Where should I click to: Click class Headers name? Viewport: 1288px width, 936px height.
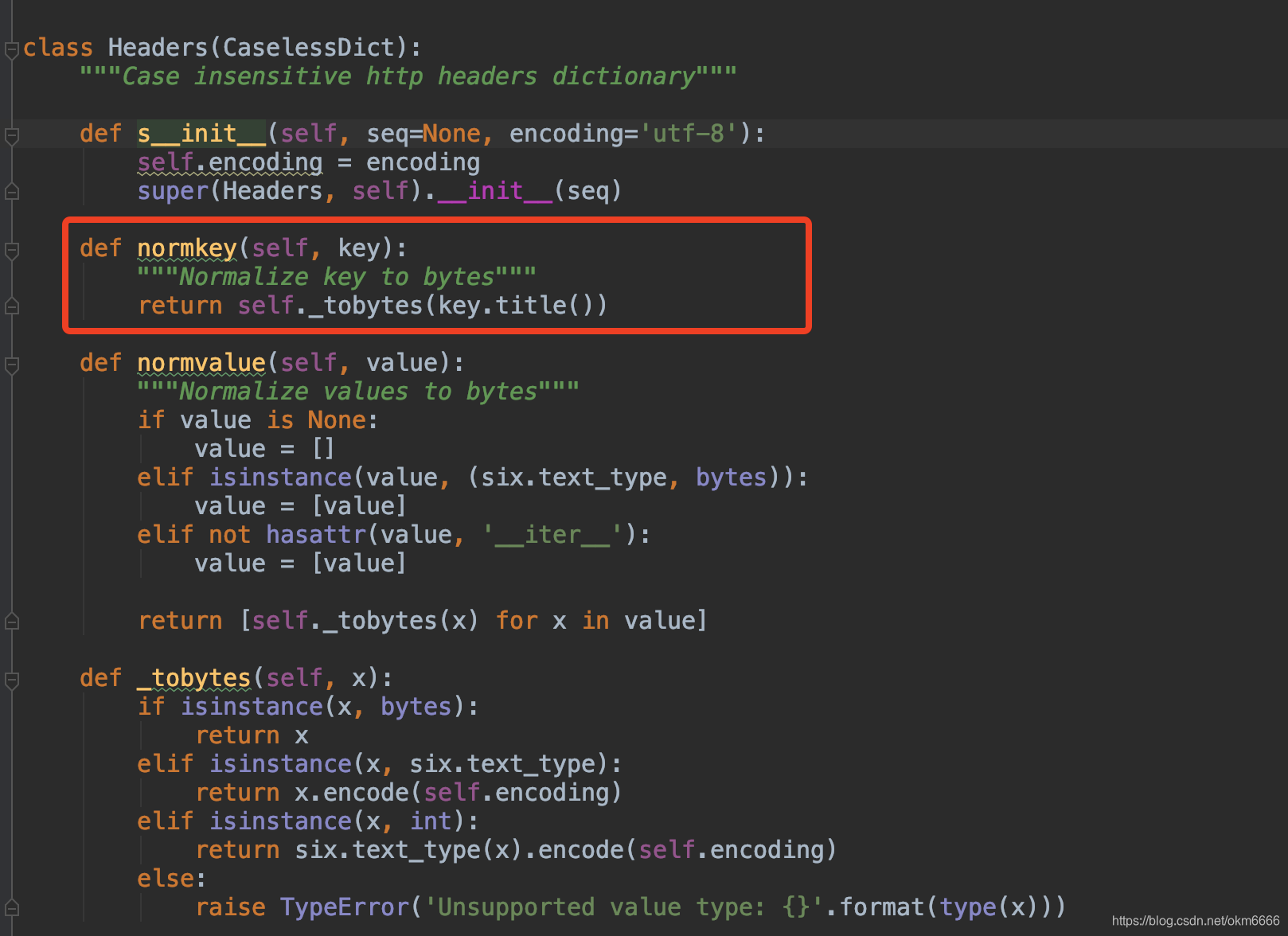click(x=158, y=48)
